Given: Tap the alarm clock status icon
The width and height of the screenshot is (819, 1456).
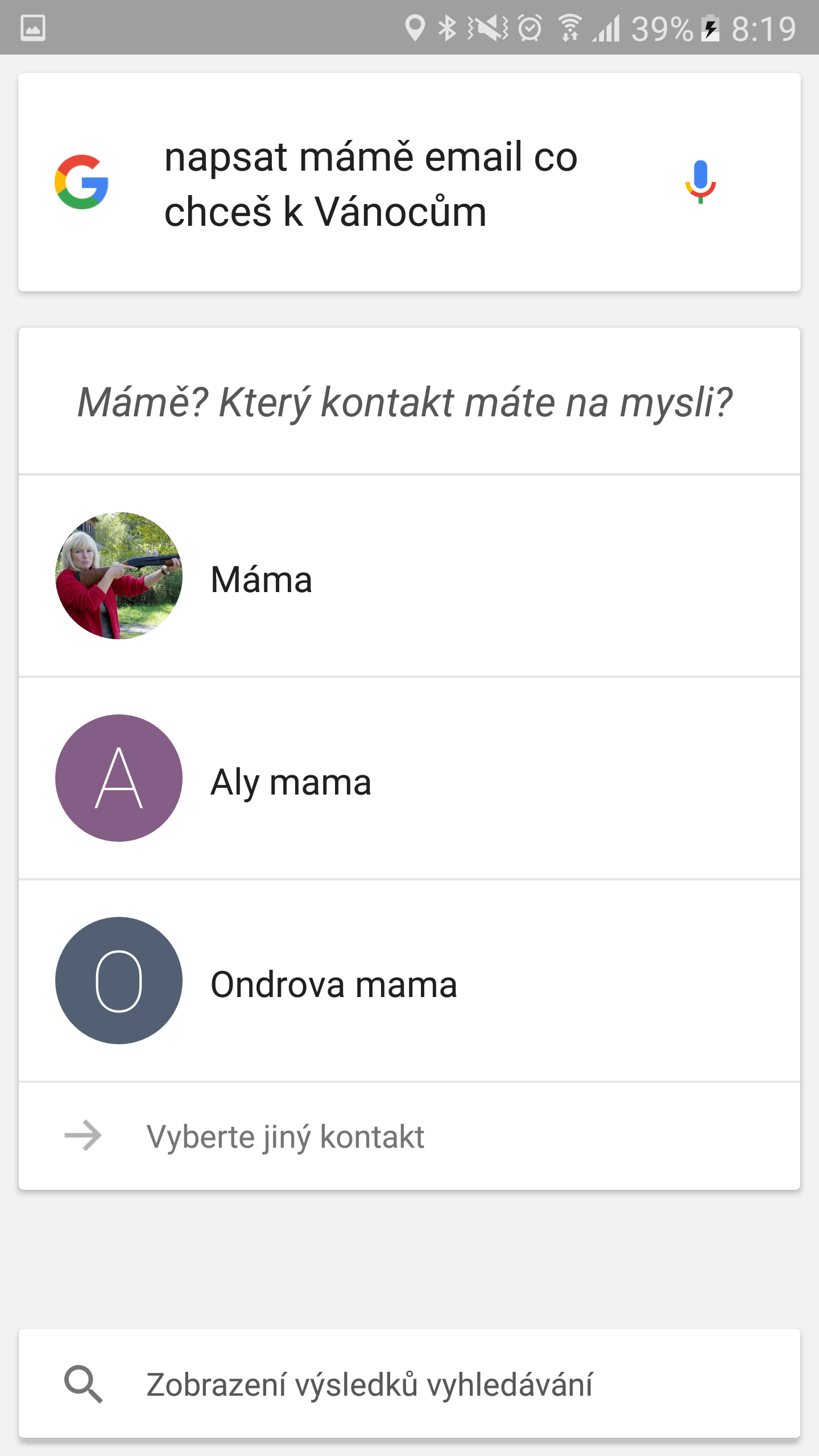Looking at the screenshot, I should coord(530,28).
